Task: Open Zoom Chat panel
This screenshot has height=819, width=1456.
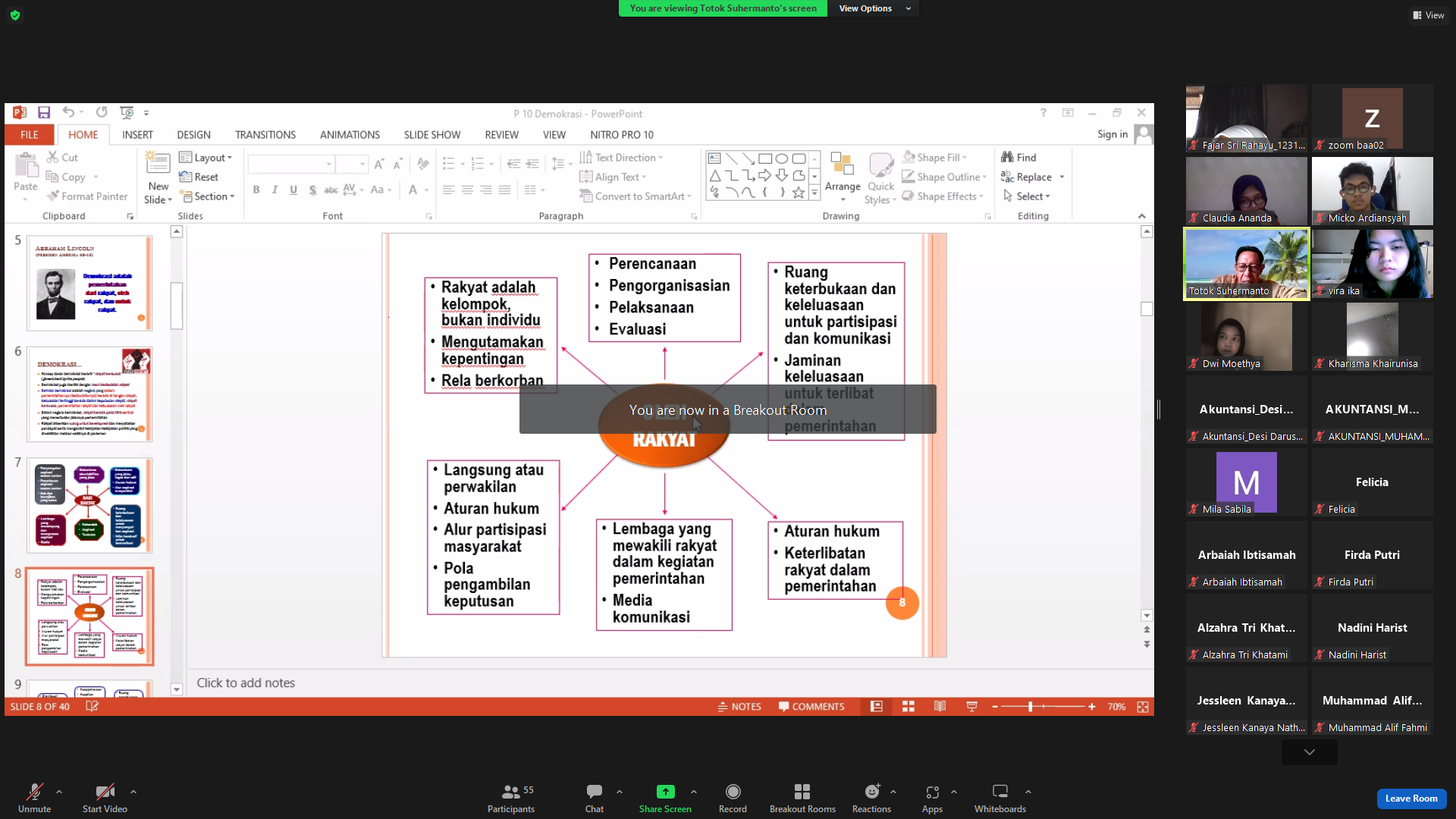Action: [595, 799]
